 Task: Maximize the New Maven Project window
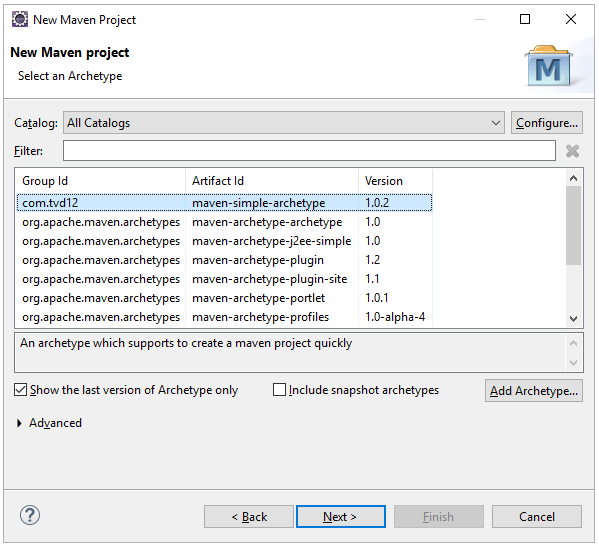click(525, 19)
